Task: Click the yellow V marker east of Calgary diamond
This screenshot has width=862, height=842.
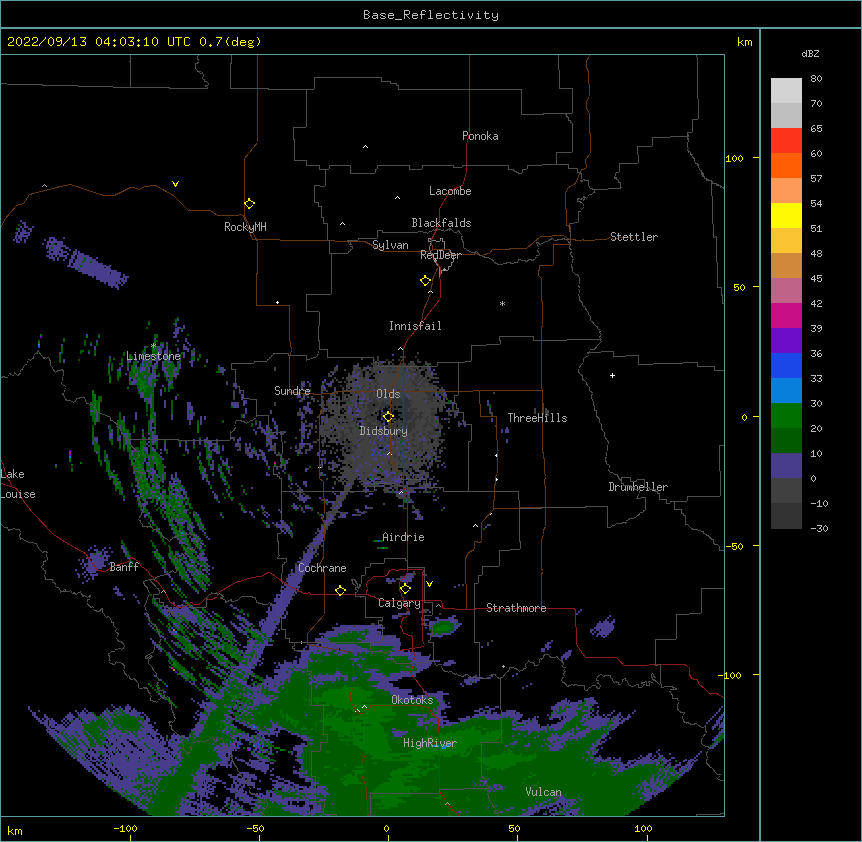Action: click(429, 584)
